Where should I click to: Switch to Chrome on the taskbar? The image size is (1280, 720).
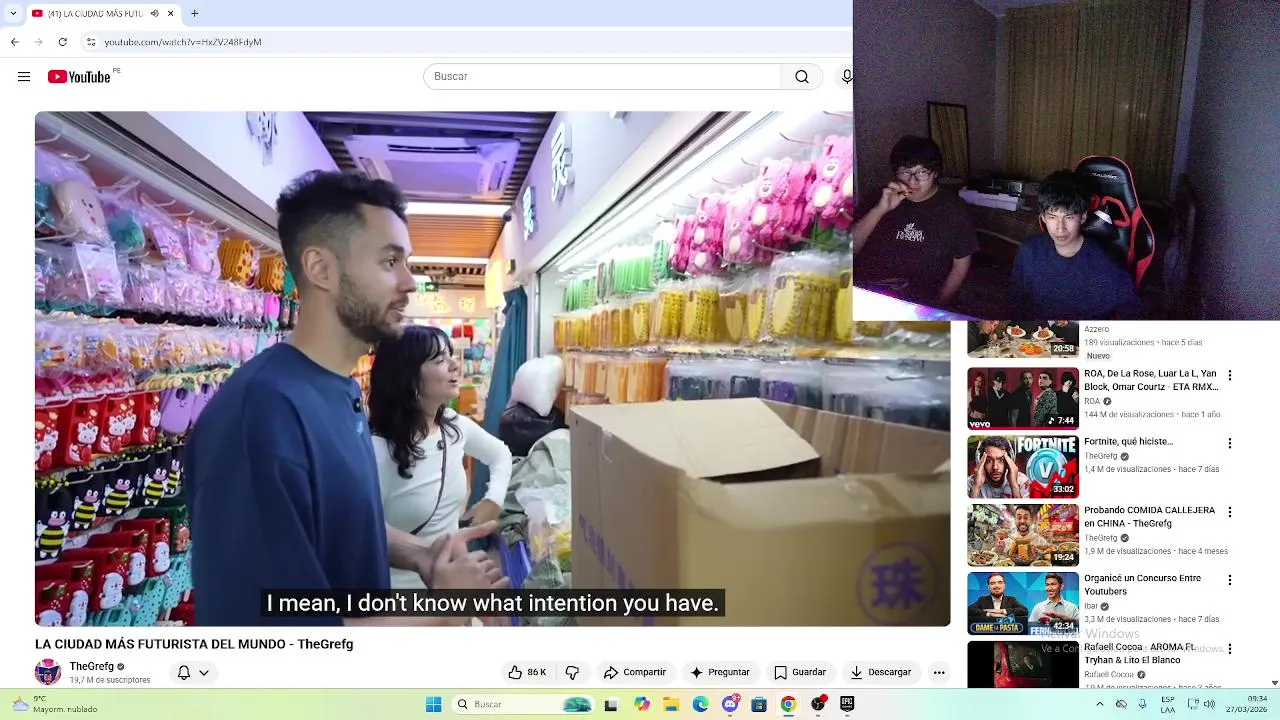pos(789,705)
